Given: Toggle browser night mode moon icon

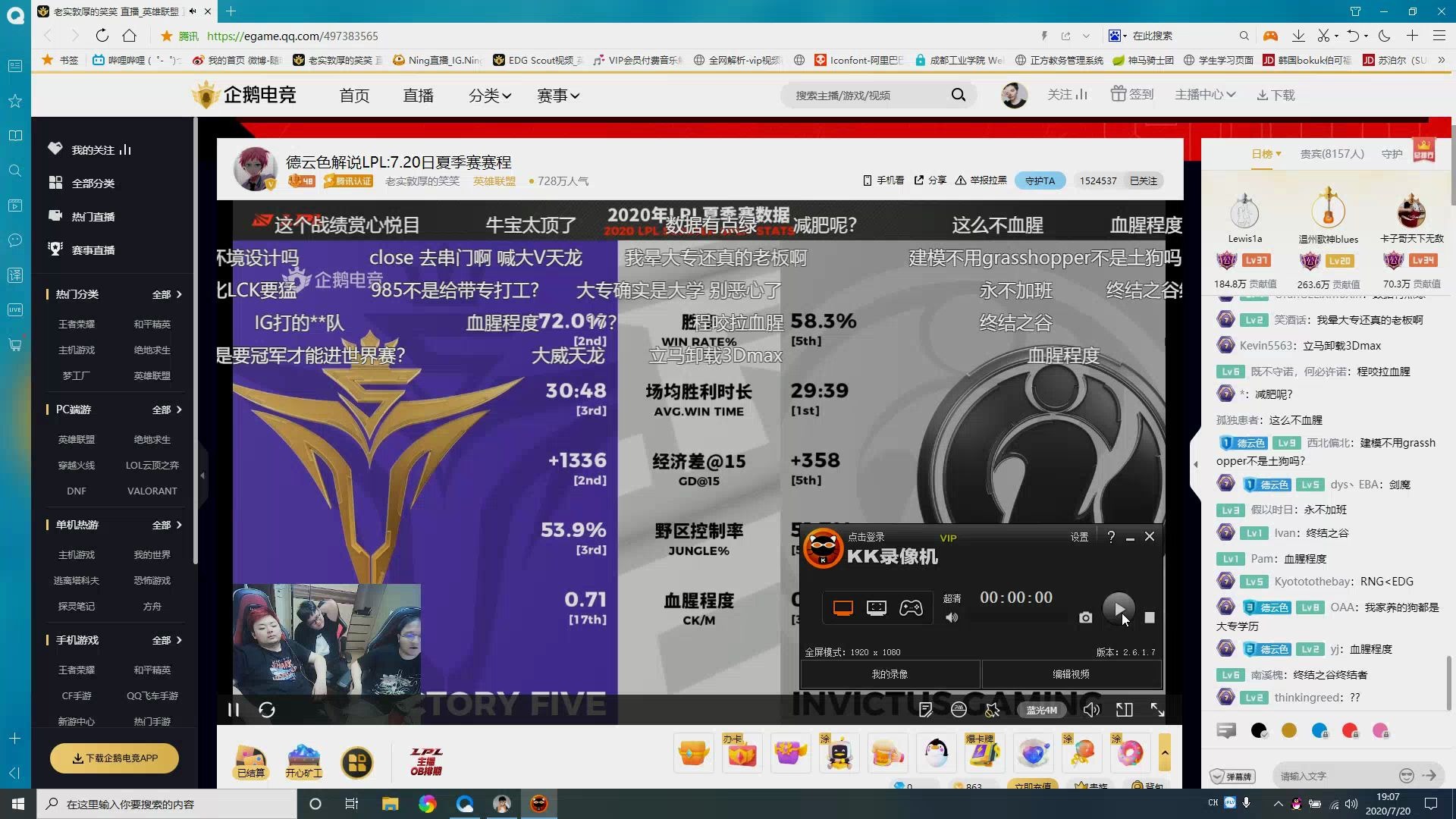Looking at the screenshot, I should pos(1385,36).
